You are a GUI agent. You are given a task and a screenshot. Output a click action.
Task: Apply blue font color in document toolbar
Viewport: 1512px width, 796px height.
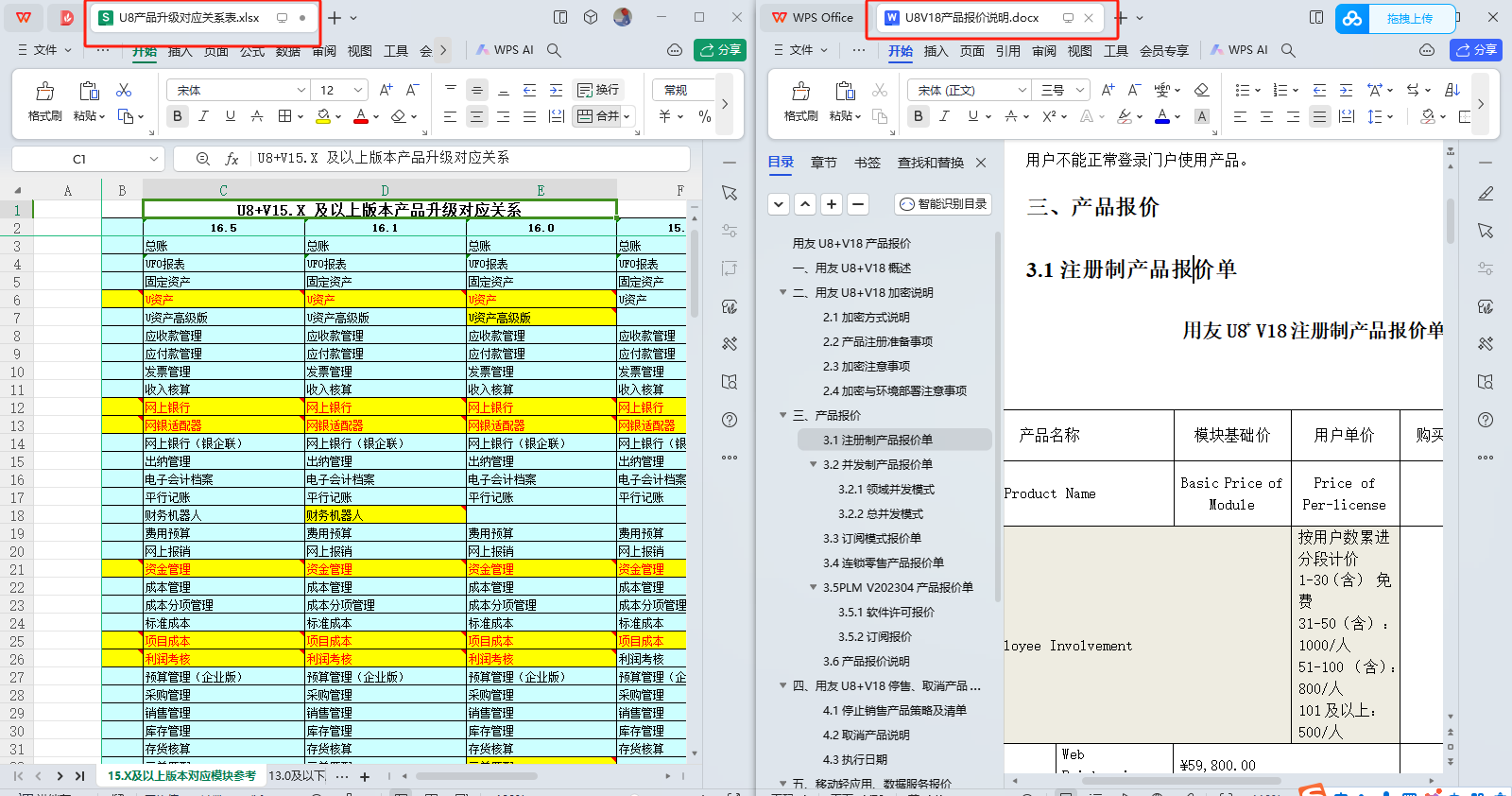pos(1162,116)
